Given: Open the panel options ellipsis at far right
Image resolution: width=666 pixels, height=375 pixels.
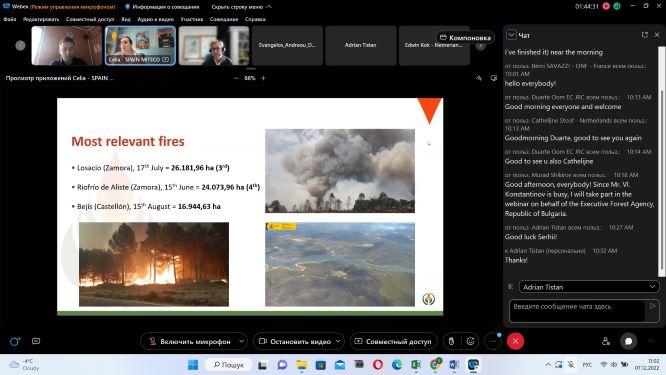Looking at the screenshot, I should [x=651, y=341].
